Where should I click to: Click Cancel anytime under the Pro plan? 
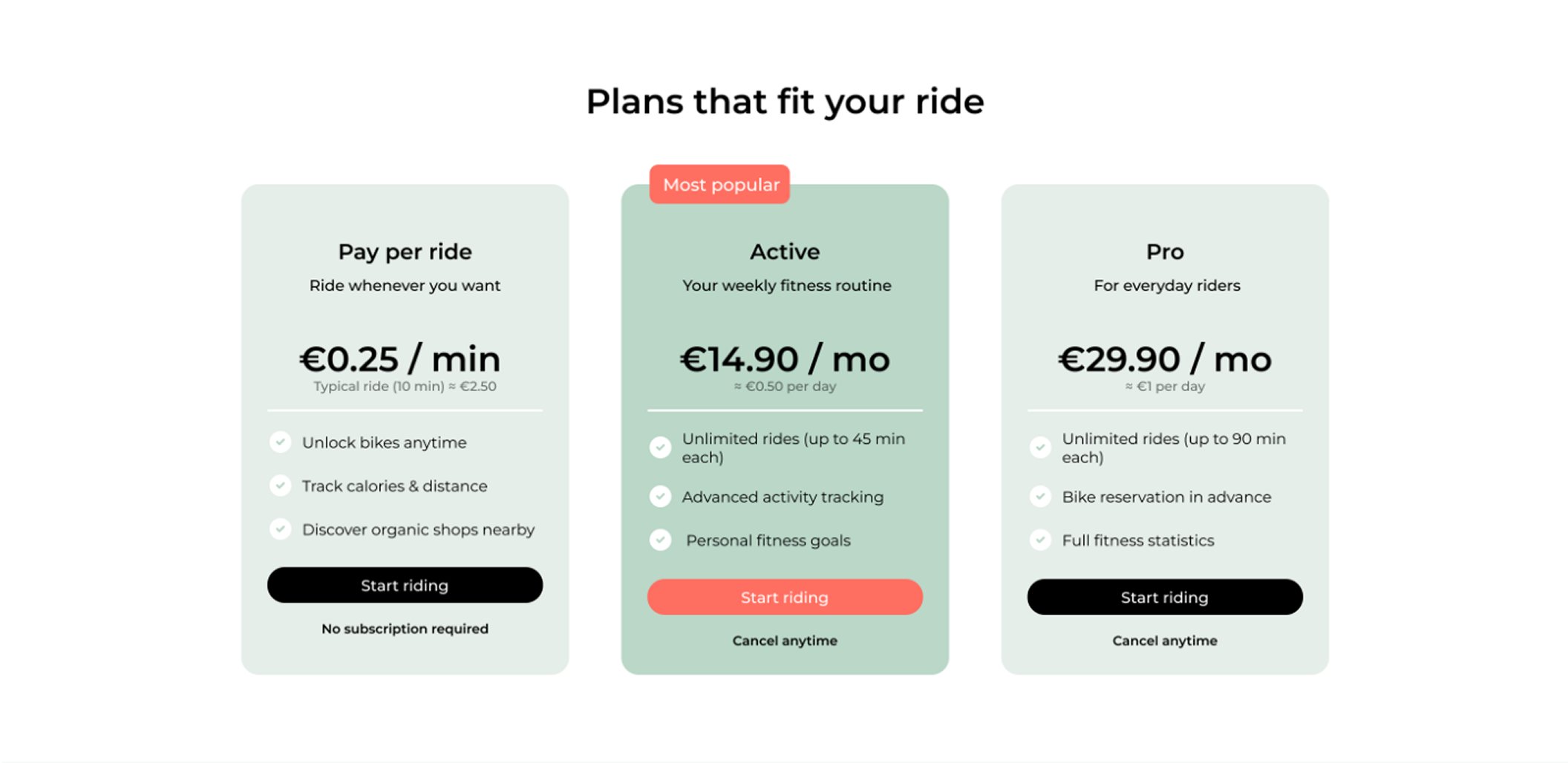tap(1164, 641)
